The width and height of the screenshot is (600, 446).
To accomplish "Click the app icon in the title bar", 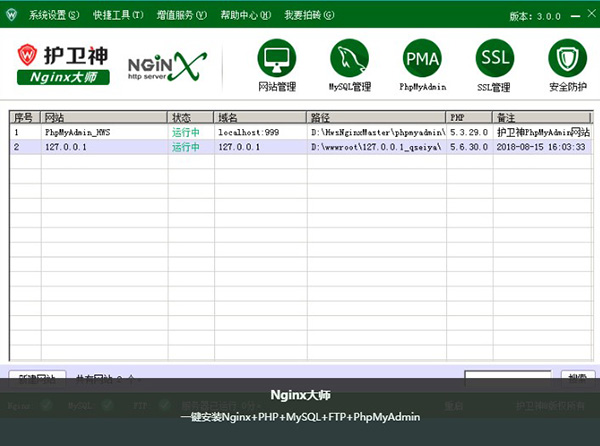I will [12, 15].
